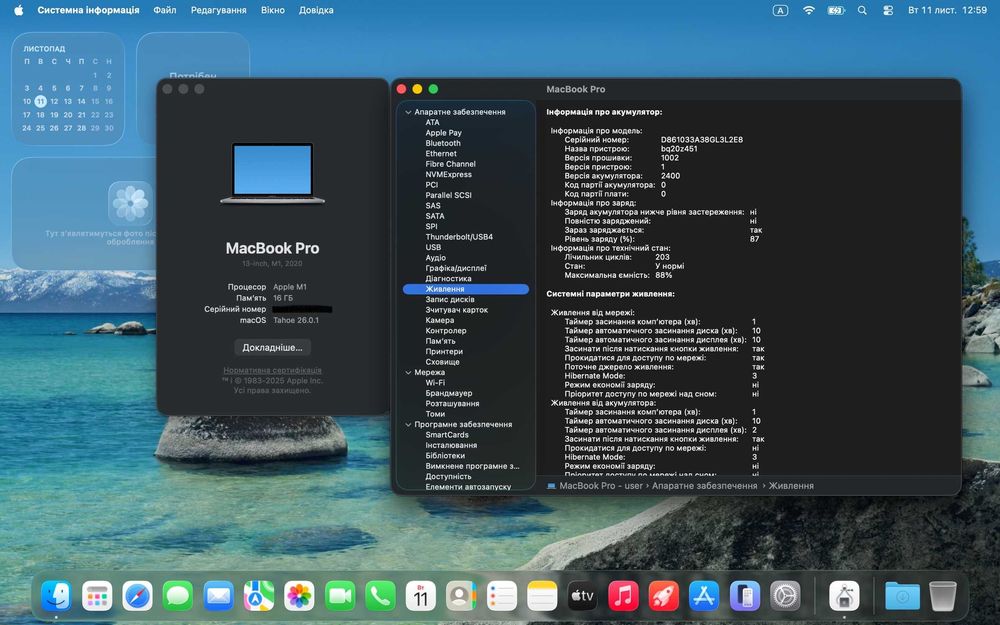Select the Живлення row in the sidebar

(466, 289)
